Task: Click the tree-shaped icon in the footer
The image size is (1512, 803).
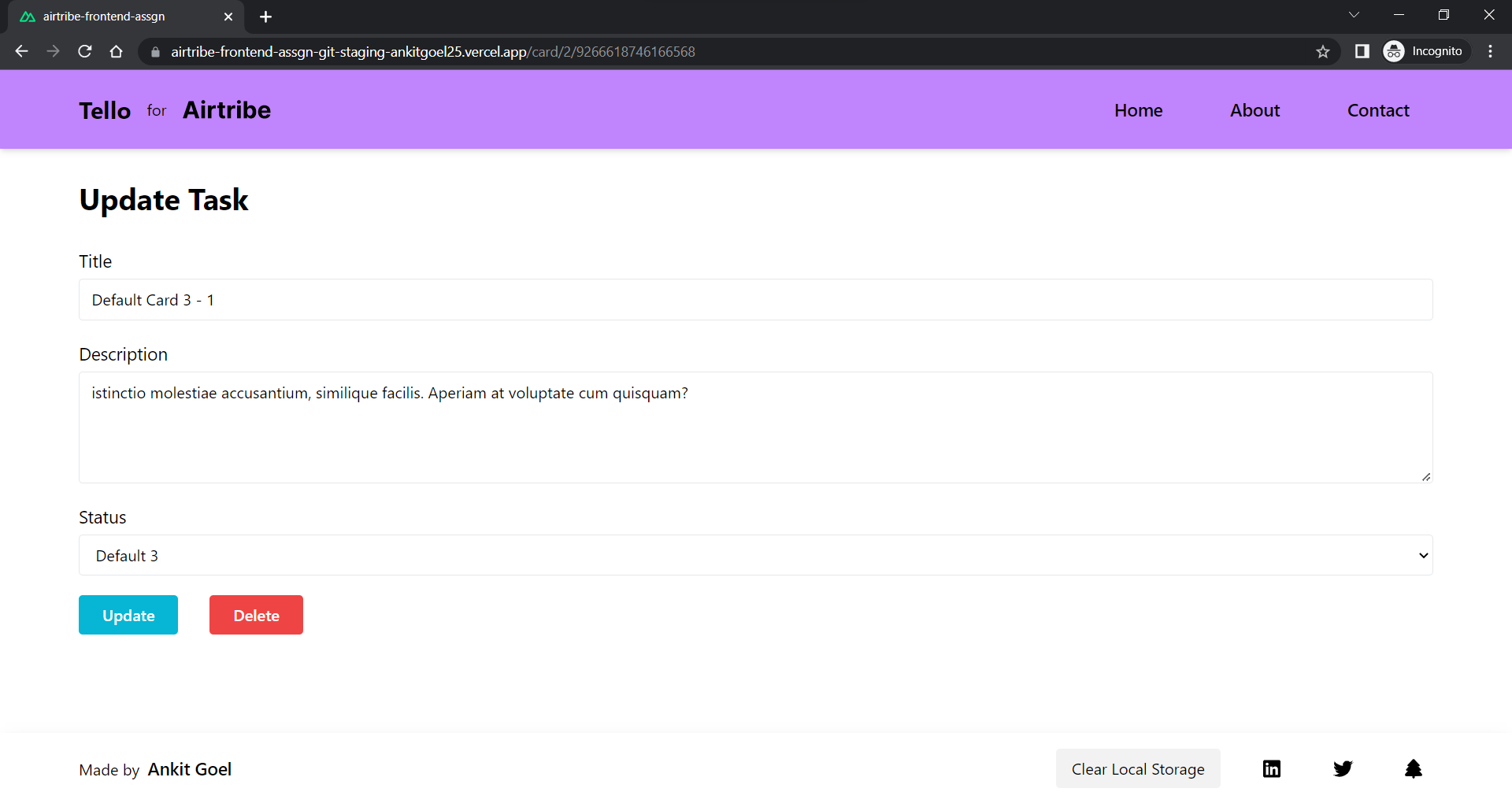Action: (1414, 769)
